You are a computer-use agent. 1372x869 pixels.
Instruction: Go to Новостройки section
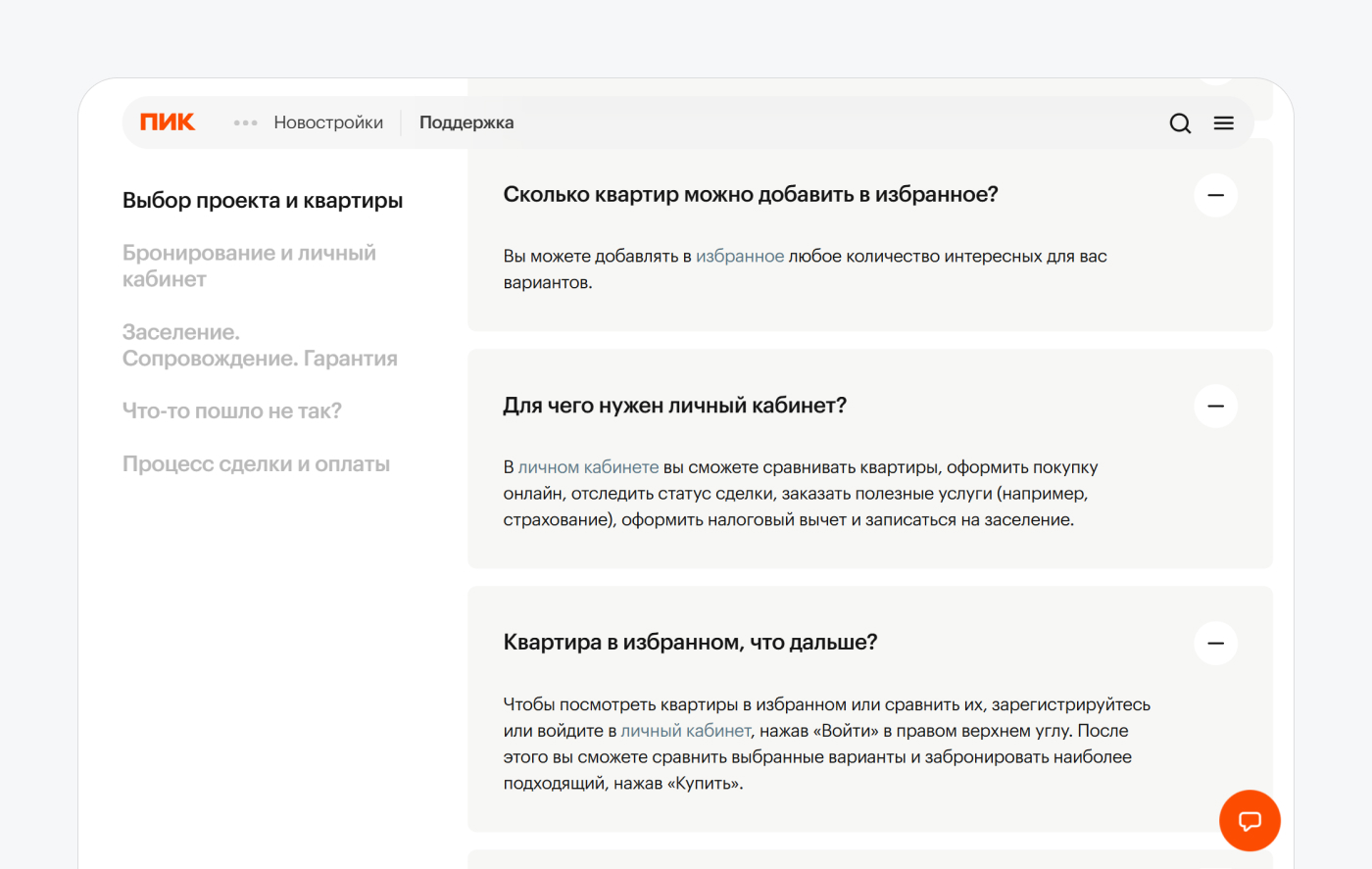tap(328, 122)
